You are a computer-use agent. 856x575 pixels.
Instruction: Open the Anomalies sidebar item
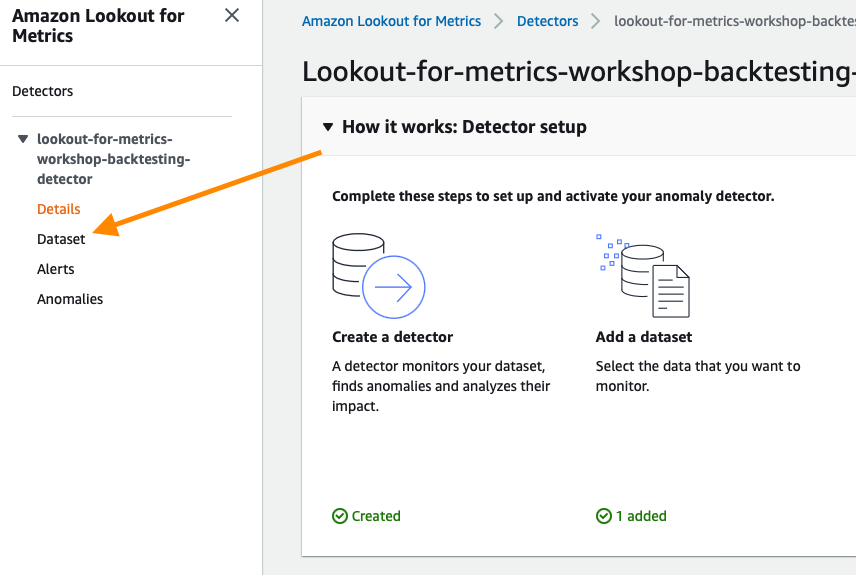(x=70, y=299)
